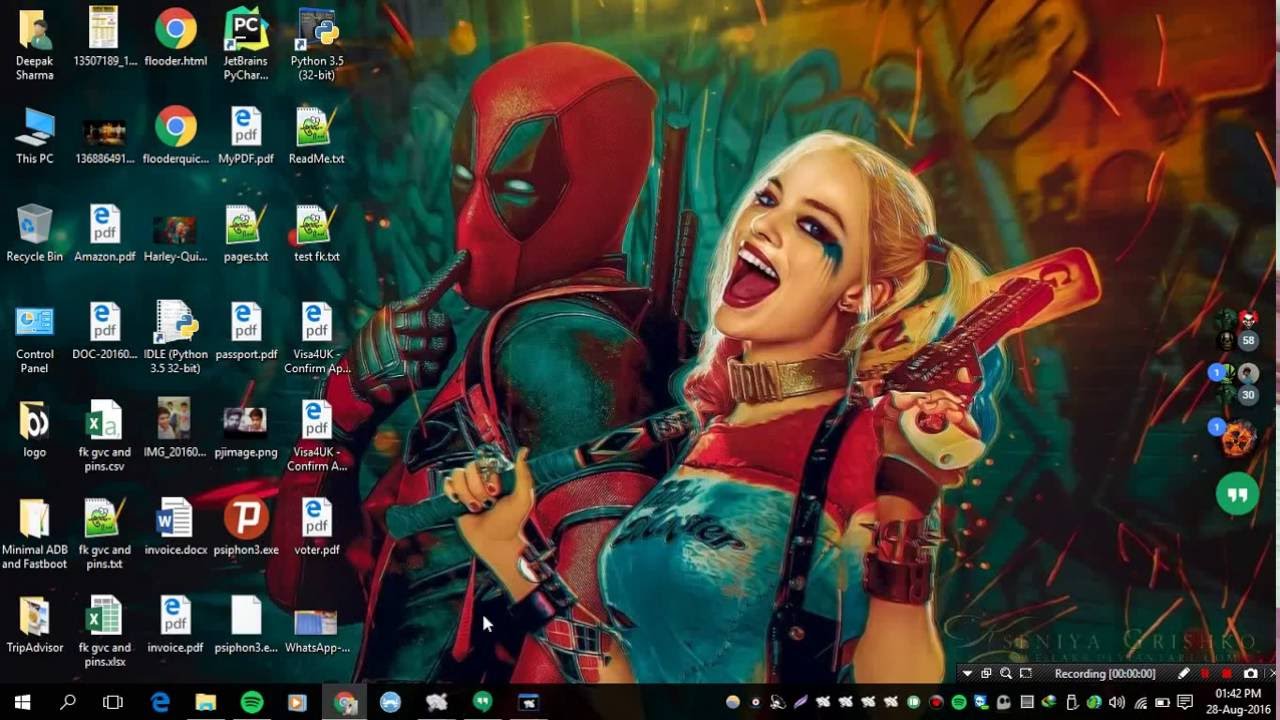Open Wi-Fi network tray icon

1140,703
